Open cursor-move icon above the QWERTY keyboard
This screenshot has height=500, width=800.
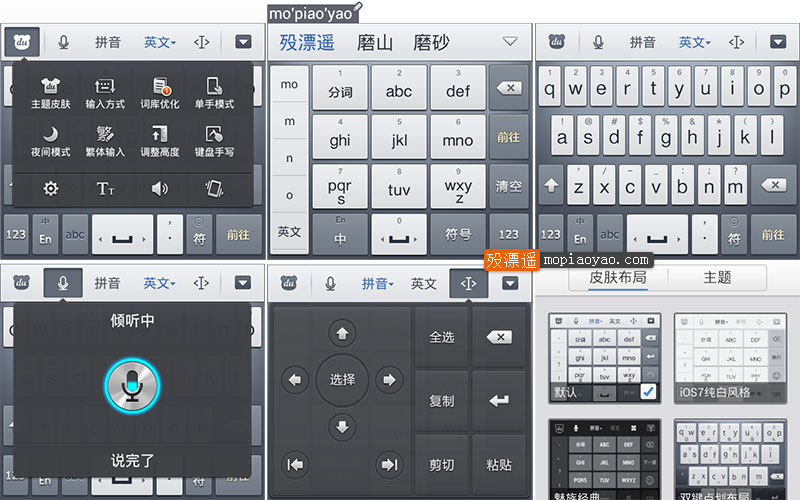click(x=736, y=42)
